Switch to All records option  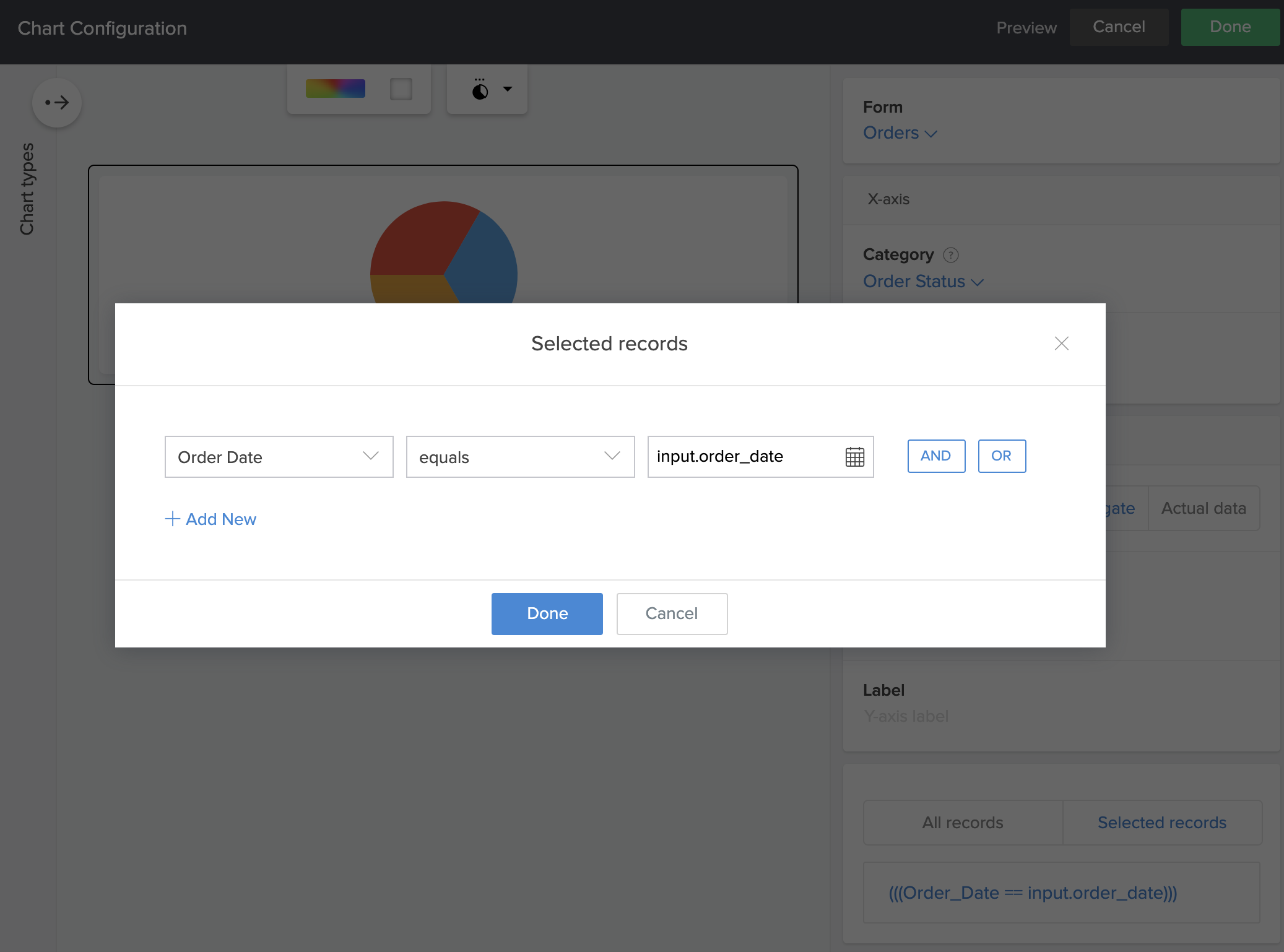point(962,822)
